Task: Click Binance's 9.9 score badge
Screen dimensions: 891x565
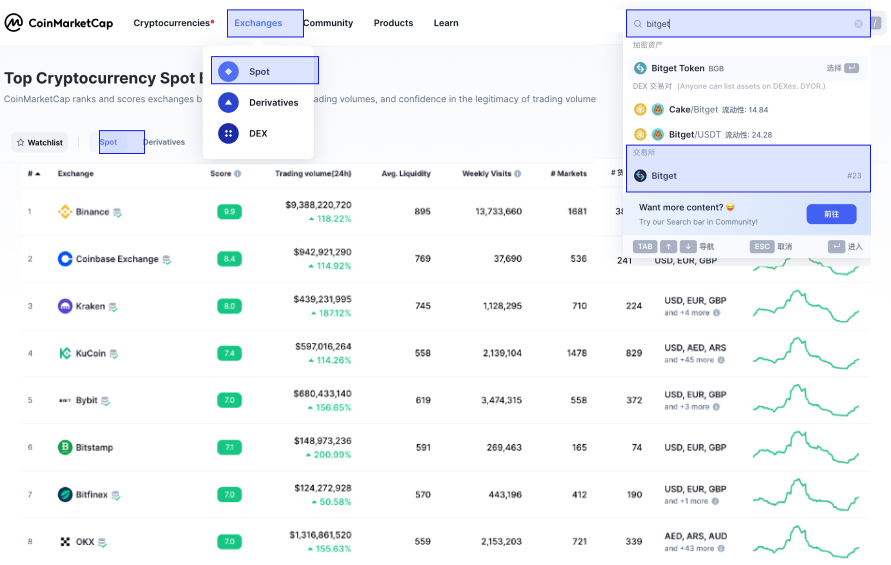Action: pos(230,211)
